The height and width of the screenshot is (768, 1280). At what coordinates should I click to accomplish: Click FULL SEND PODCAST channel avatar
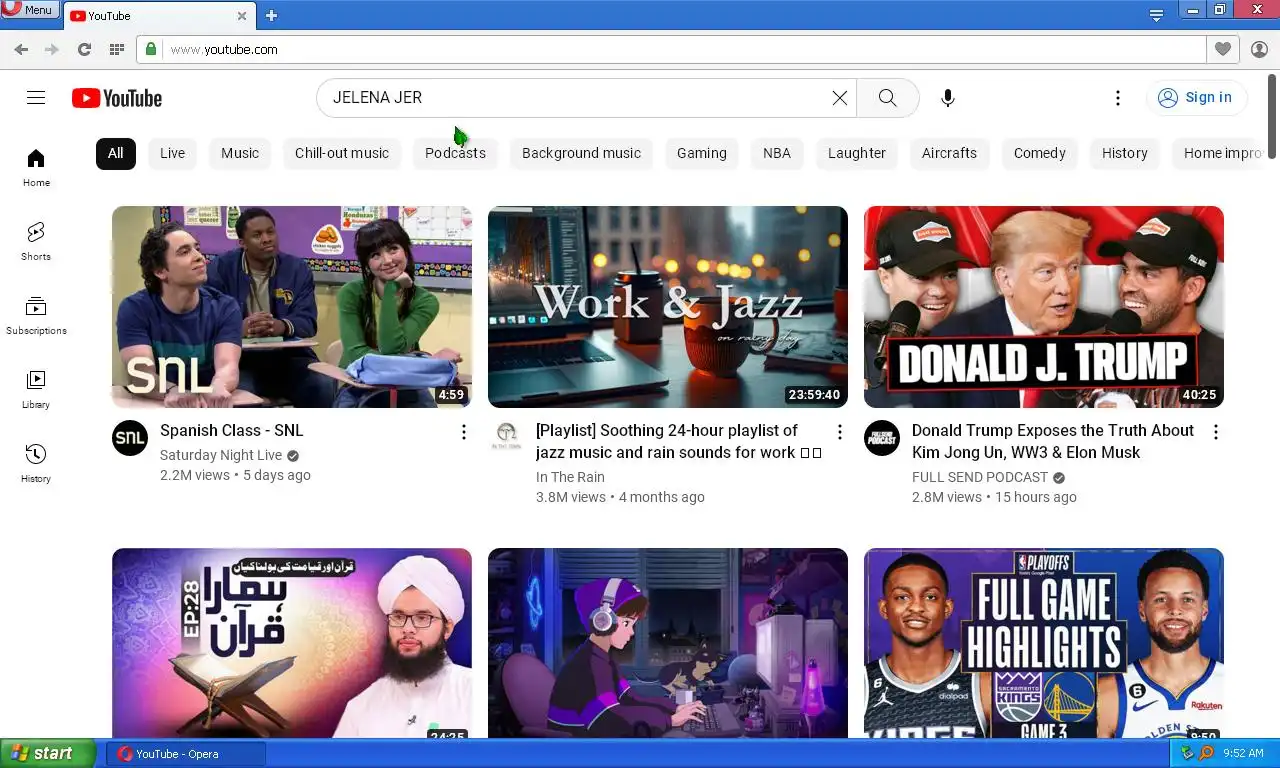click(882, 438)
